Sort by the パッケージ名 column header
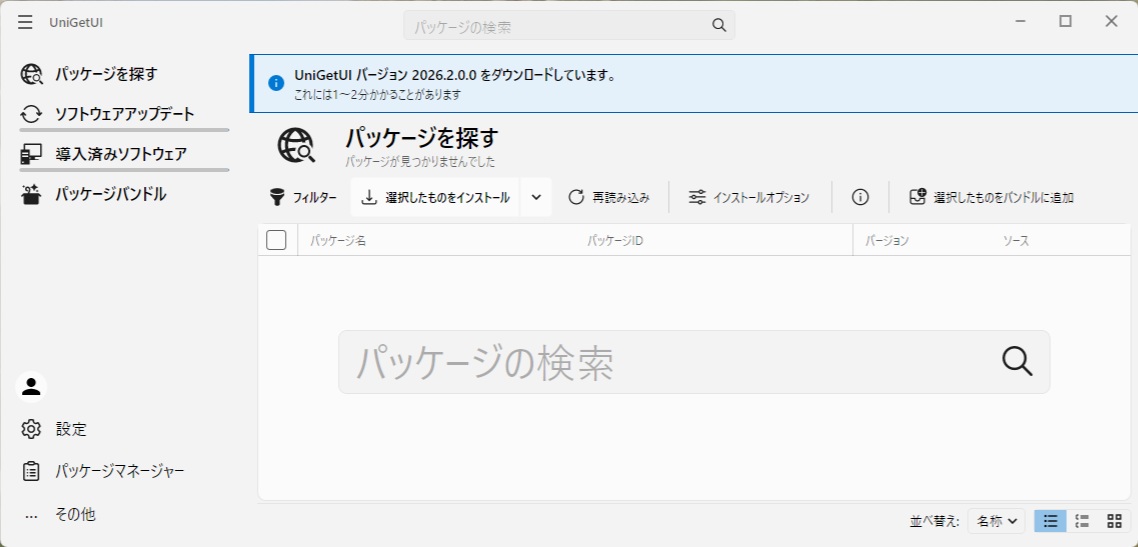 [338, 241]
